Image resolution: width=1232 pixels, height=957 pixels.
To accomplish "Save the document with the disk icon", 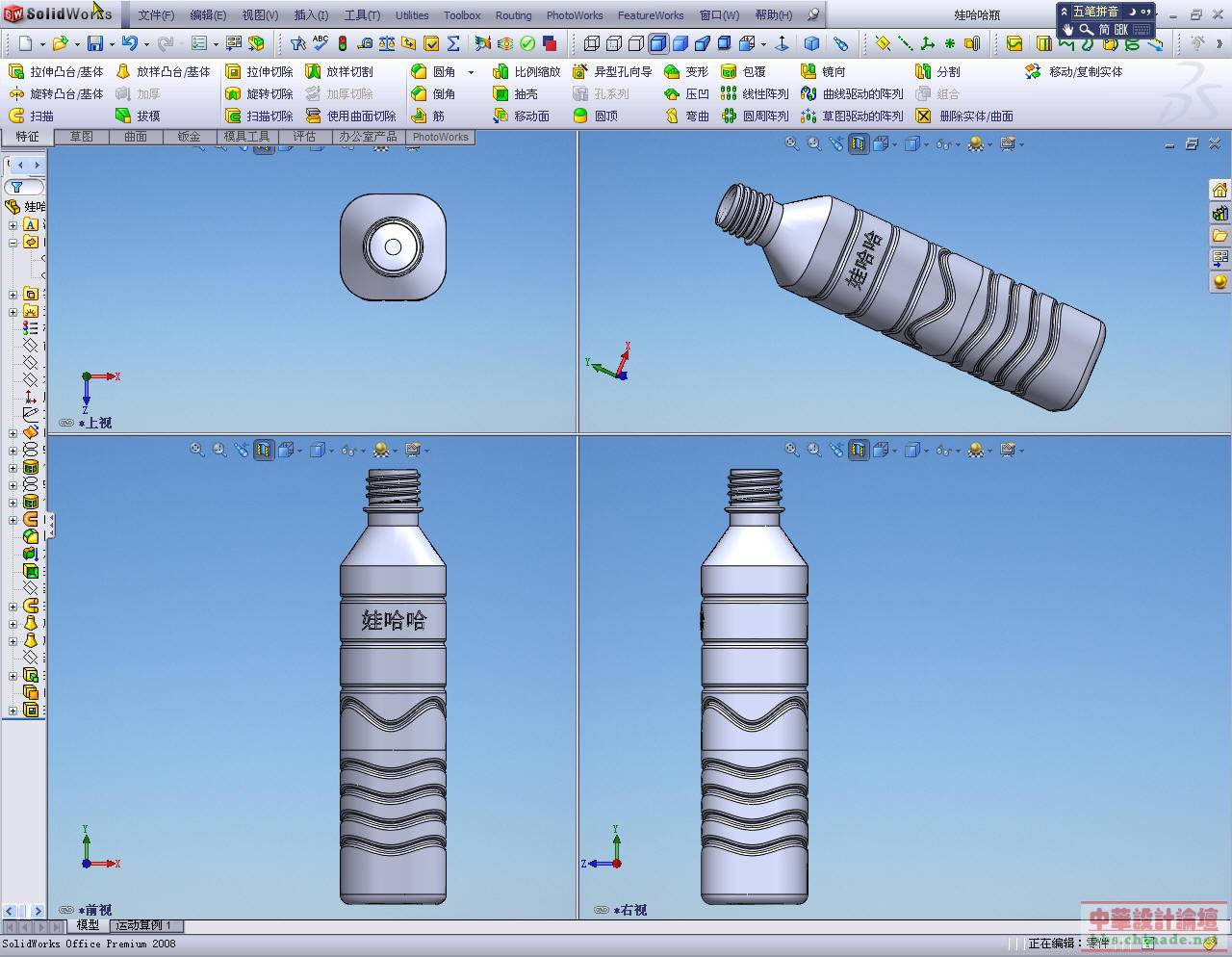I will [95, 43].
